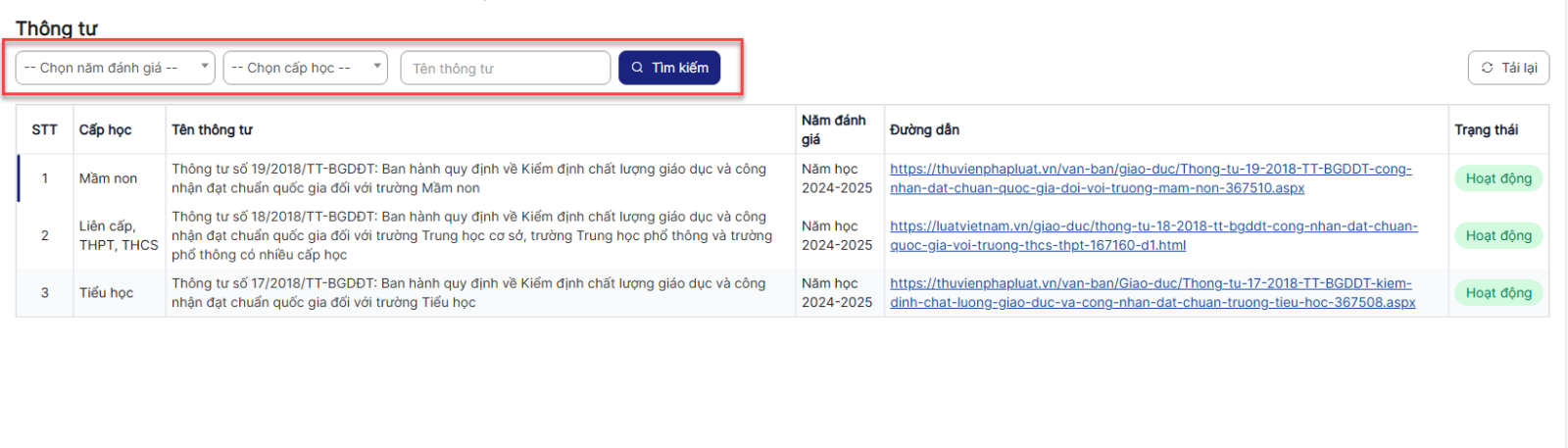Click the arrow of the Chọn cấp học dropdown
Image resolution: width=1568 pixels, height=448 pixels.
click(376, 67)
